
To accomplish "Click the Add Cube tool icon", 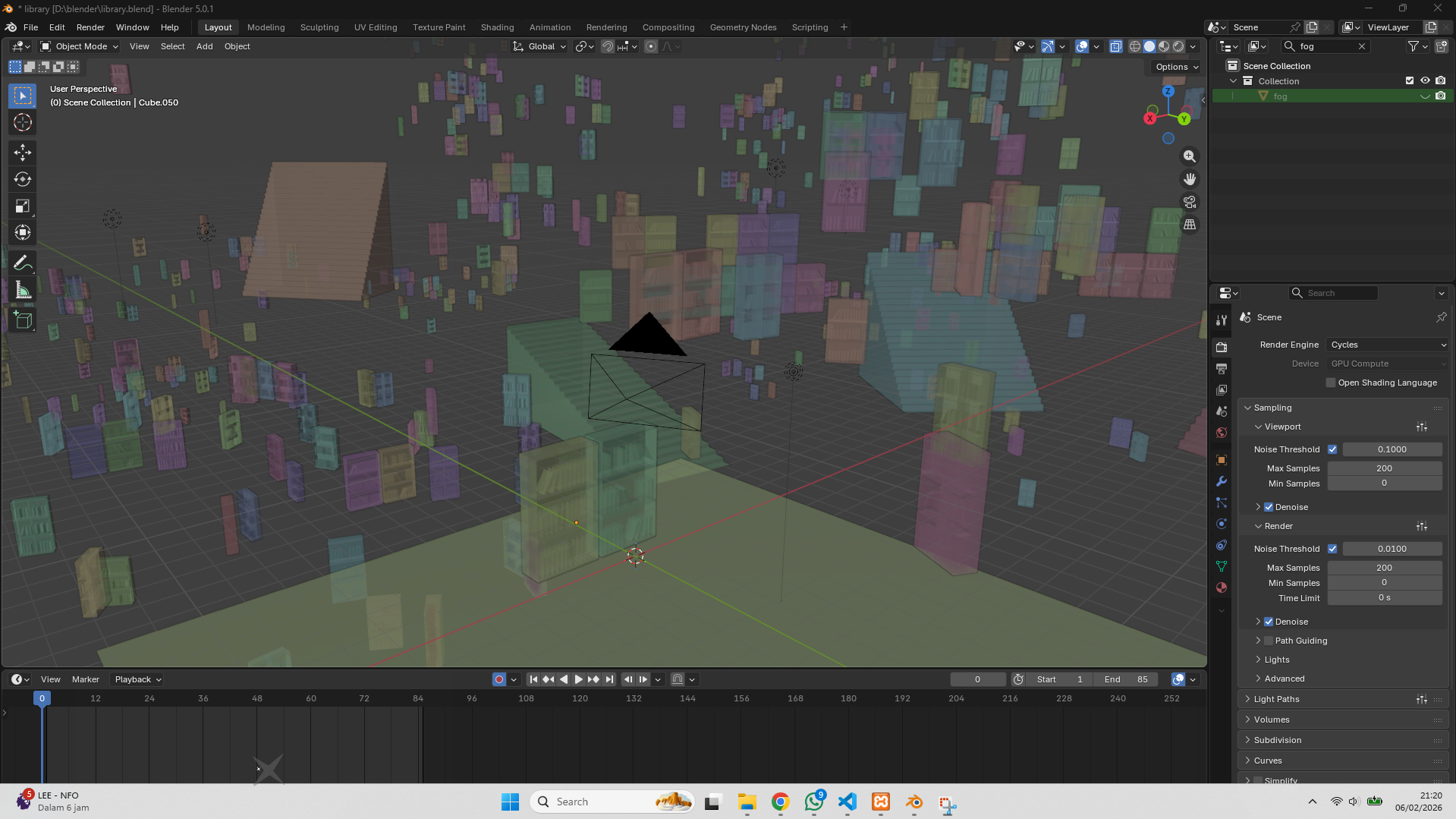I will (22, 320).
